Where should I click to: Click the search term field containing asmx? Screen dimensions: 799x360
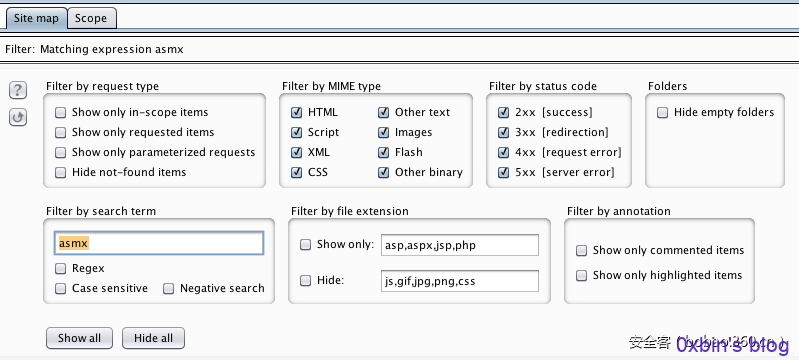159,243
